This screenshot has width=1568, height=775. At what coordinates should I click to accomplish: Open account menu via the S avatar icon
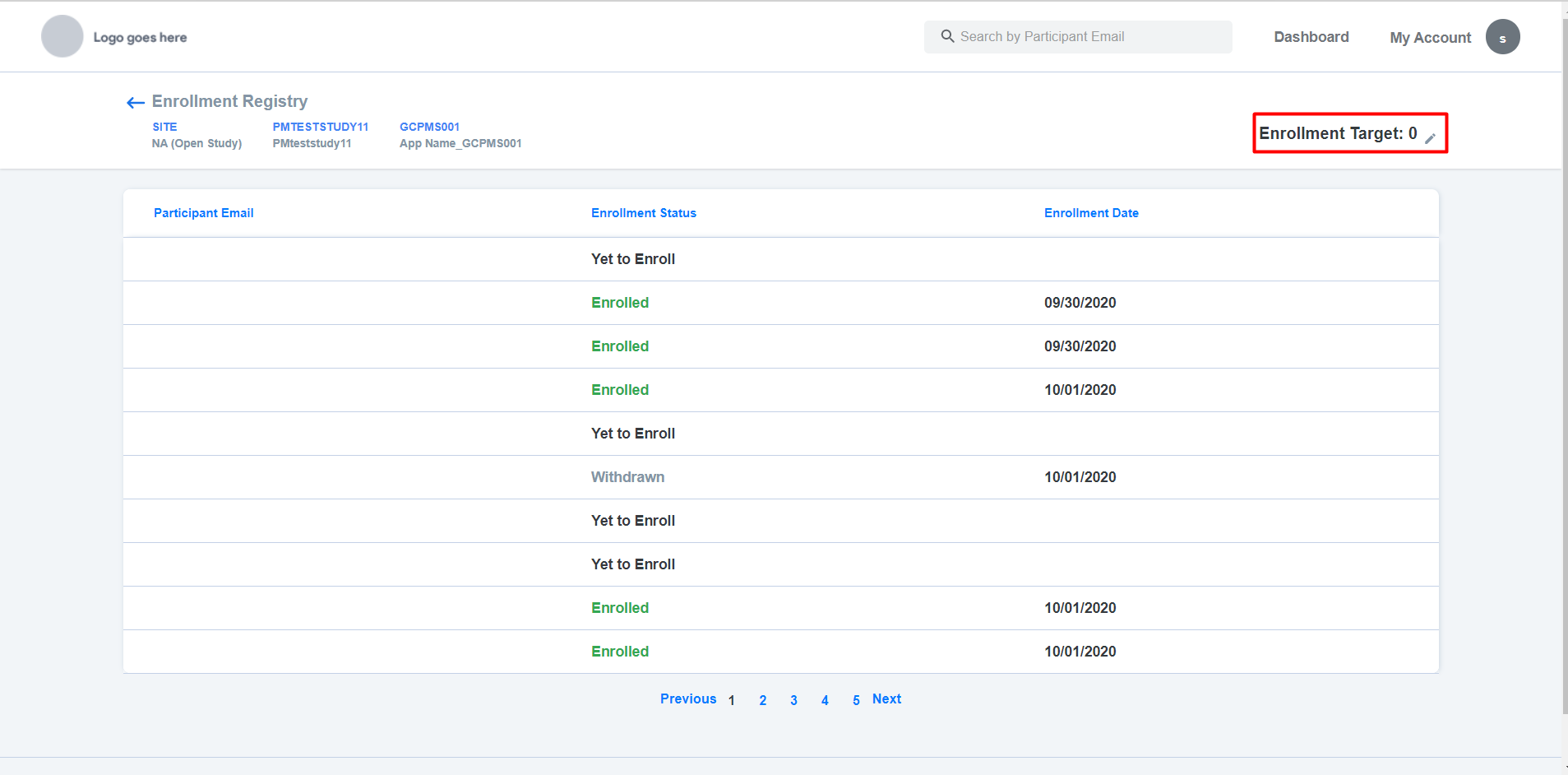tap(1501, 36)
